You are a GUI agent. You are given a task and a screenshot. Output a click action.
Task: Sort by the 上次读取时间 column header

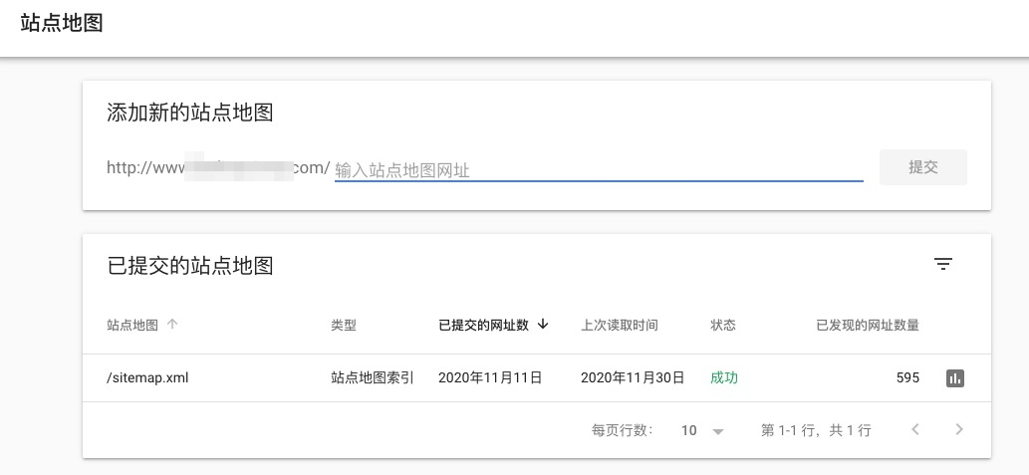(x=619, y=325)
